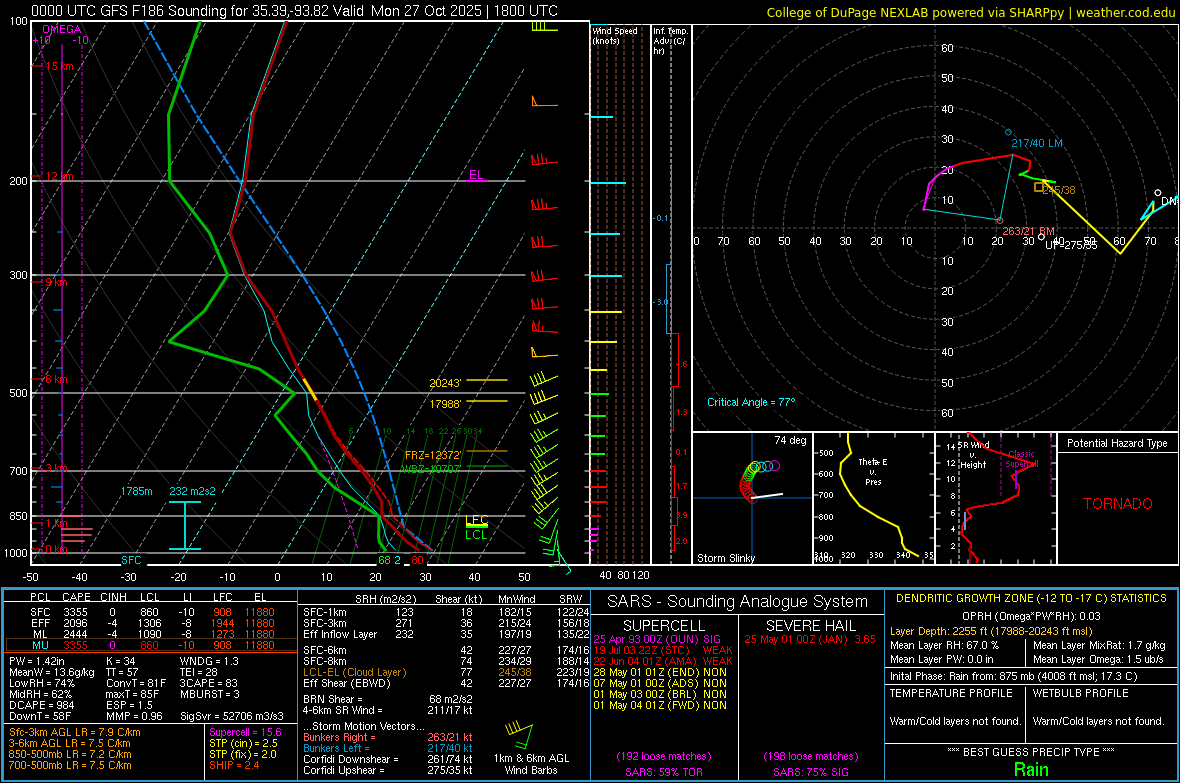The width and height of the screenshot is (1180, 783).
Task: Click 'OPRH (Omega*PW*RH): 0.03' value
Action: [x=1031, y=616]
